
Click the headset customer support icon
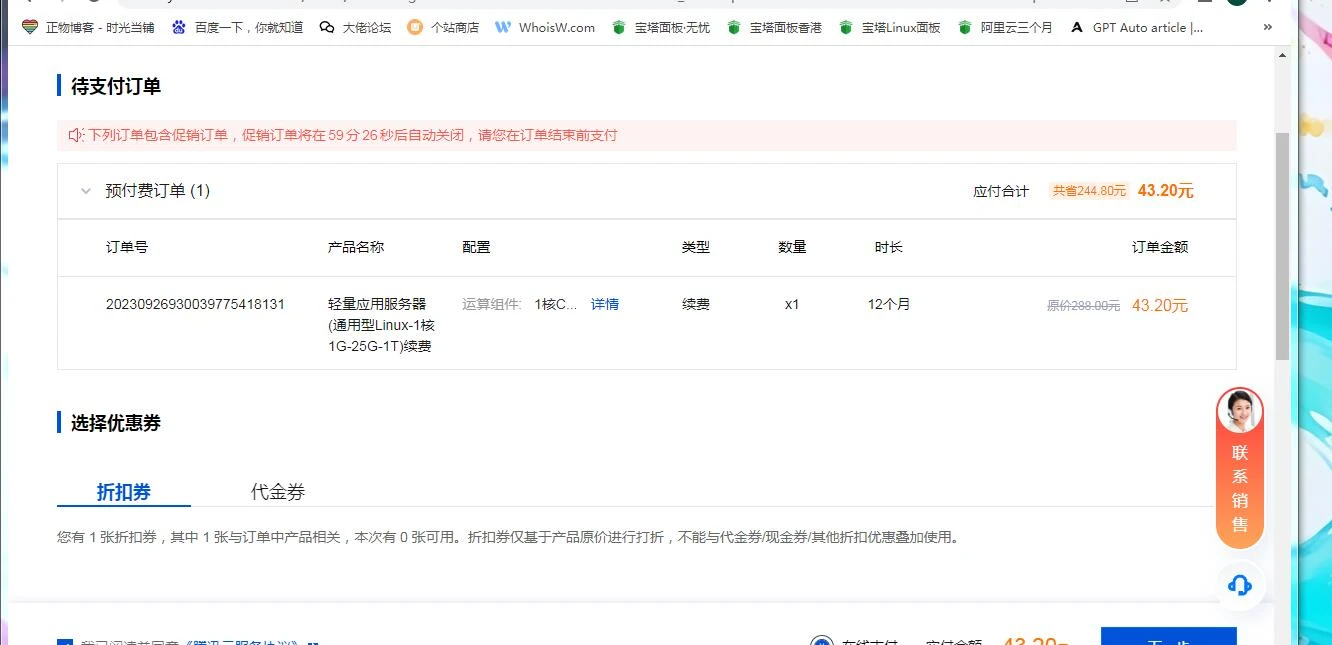tap(1239, 585)
